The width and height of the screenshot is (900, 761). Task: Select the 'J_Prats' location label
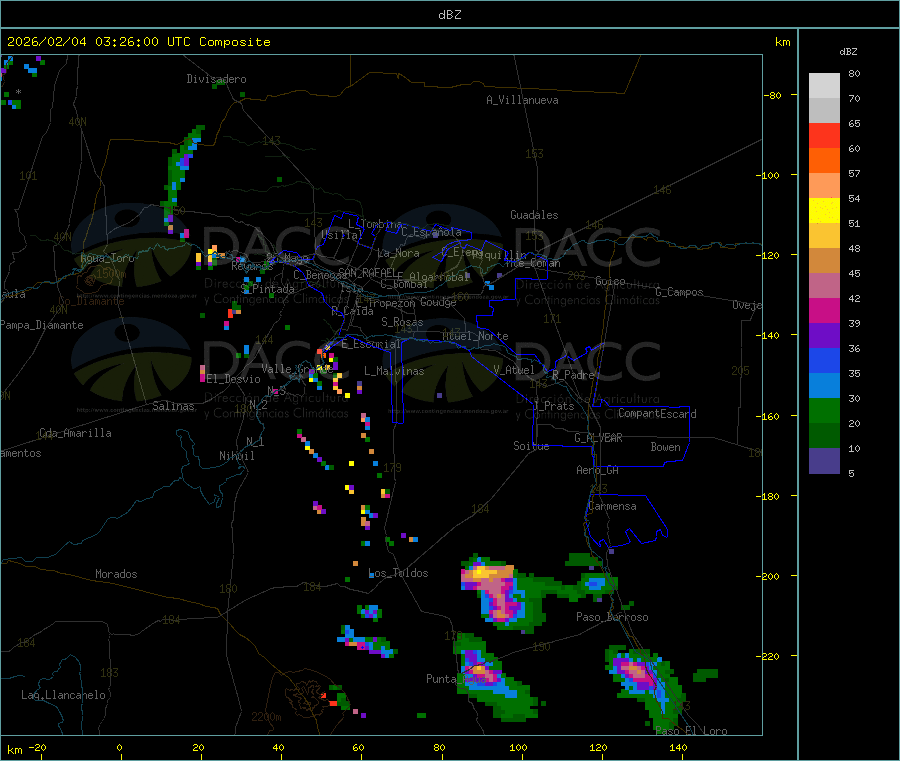(553, 406)
